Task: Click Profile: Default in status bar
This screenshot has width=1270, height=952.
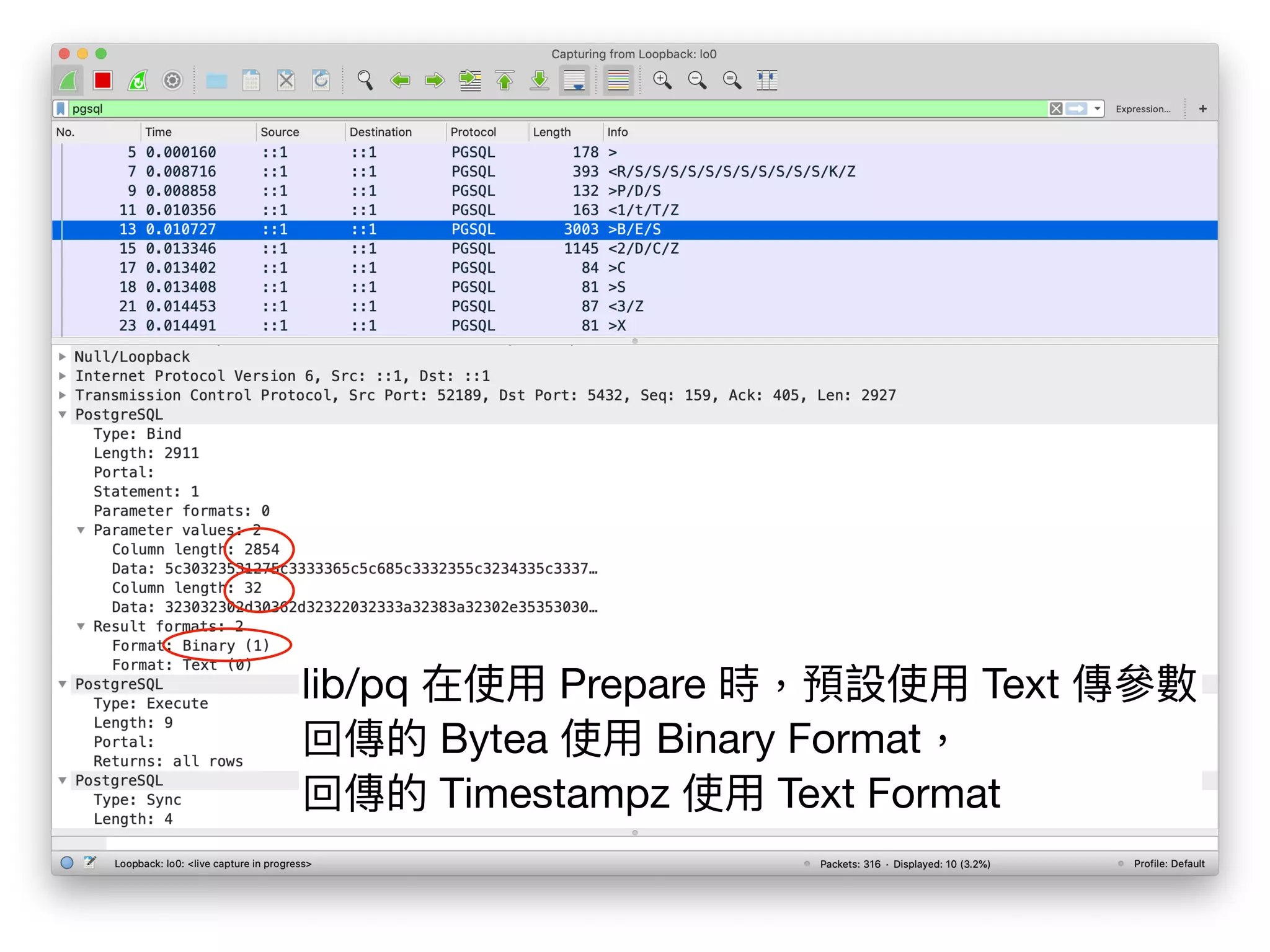Action: pos(1169,864)
